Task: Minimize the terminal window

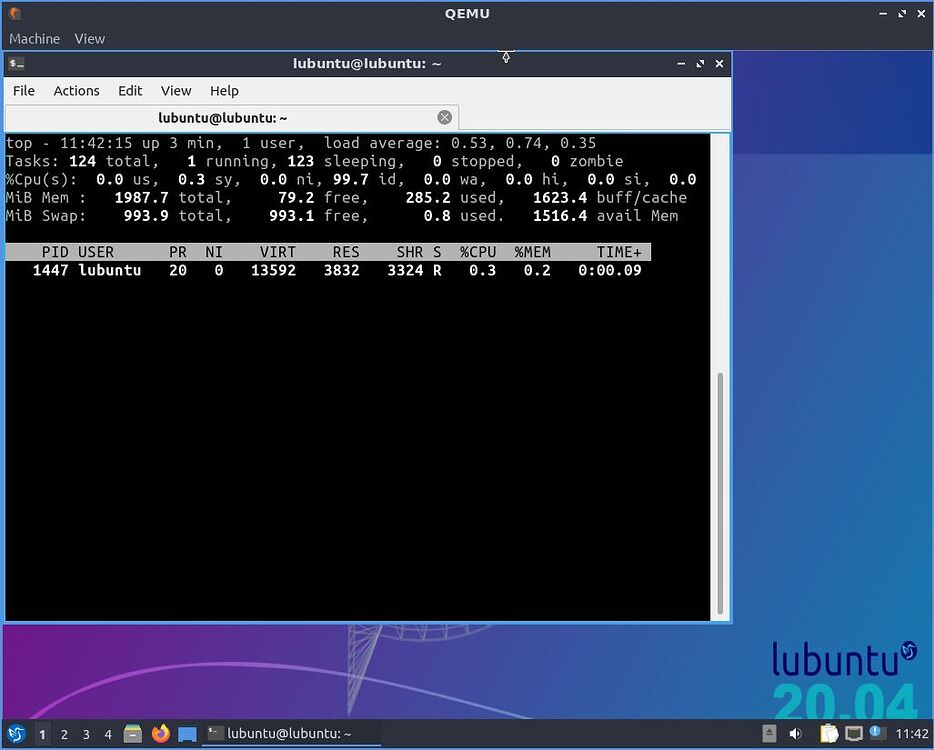Action: [681, 63]
